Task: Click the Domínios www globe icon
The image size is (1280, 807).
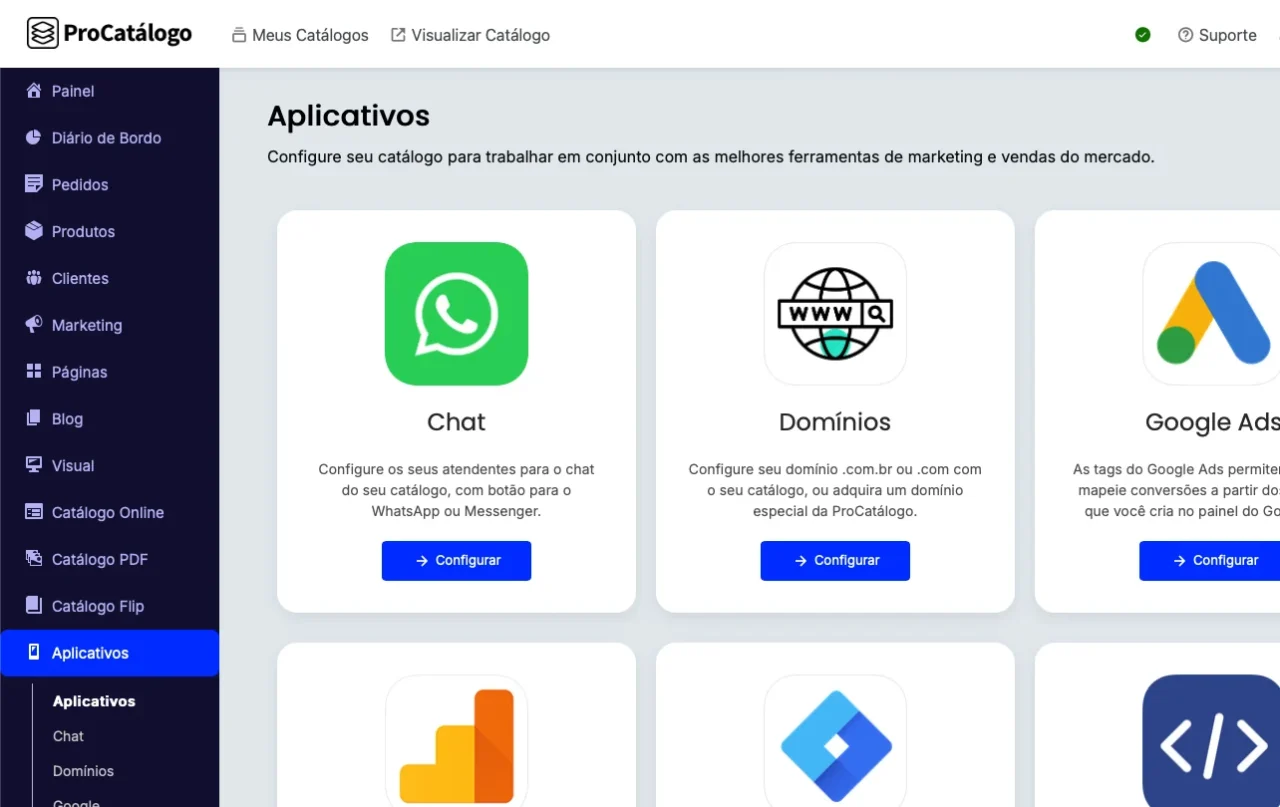Action: (x=835, y=314)
